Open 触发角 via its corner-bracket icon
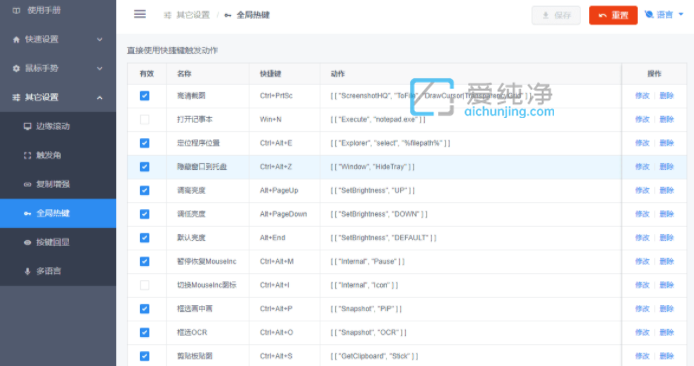This screenshot has width=694, height=366. click(x=27, y=155)
